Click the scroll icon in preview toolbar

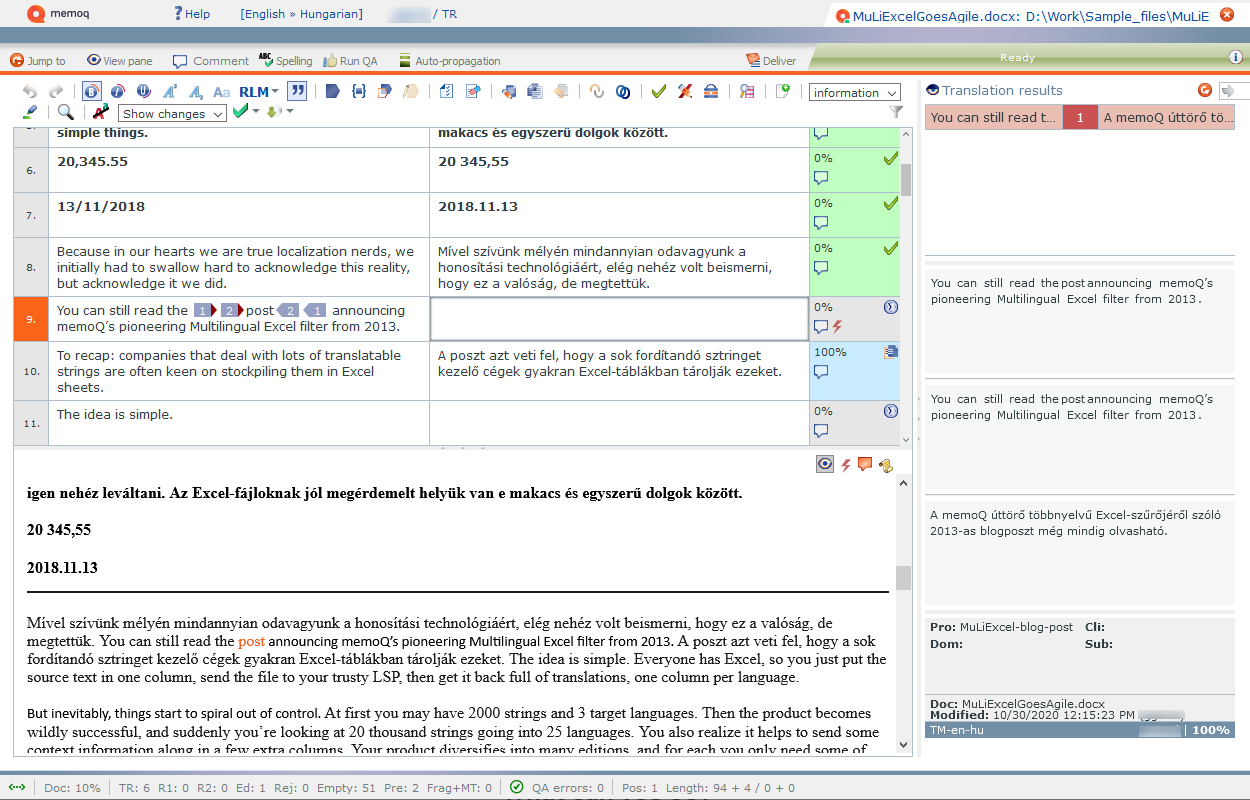885,464
